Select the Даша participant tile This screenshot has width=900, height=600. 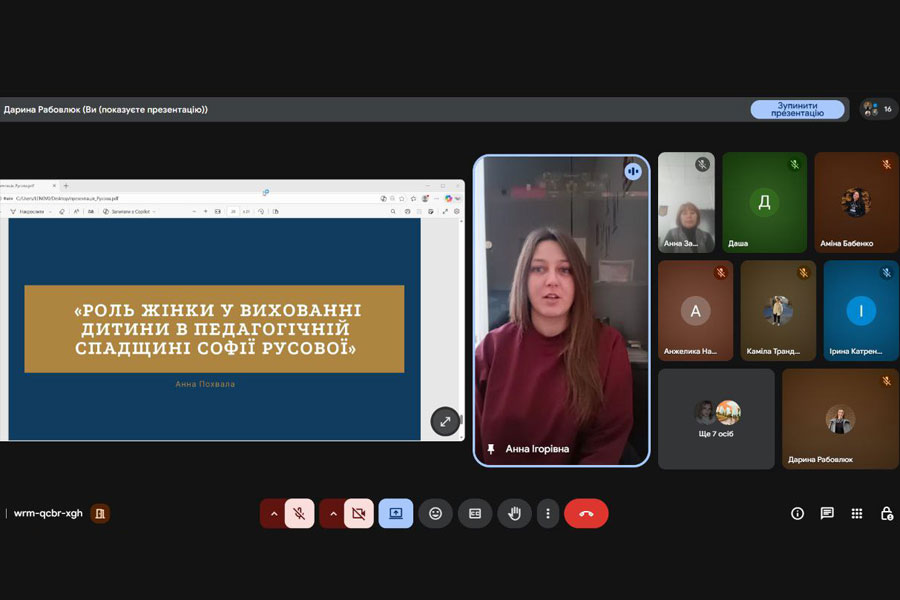[765, 202]
